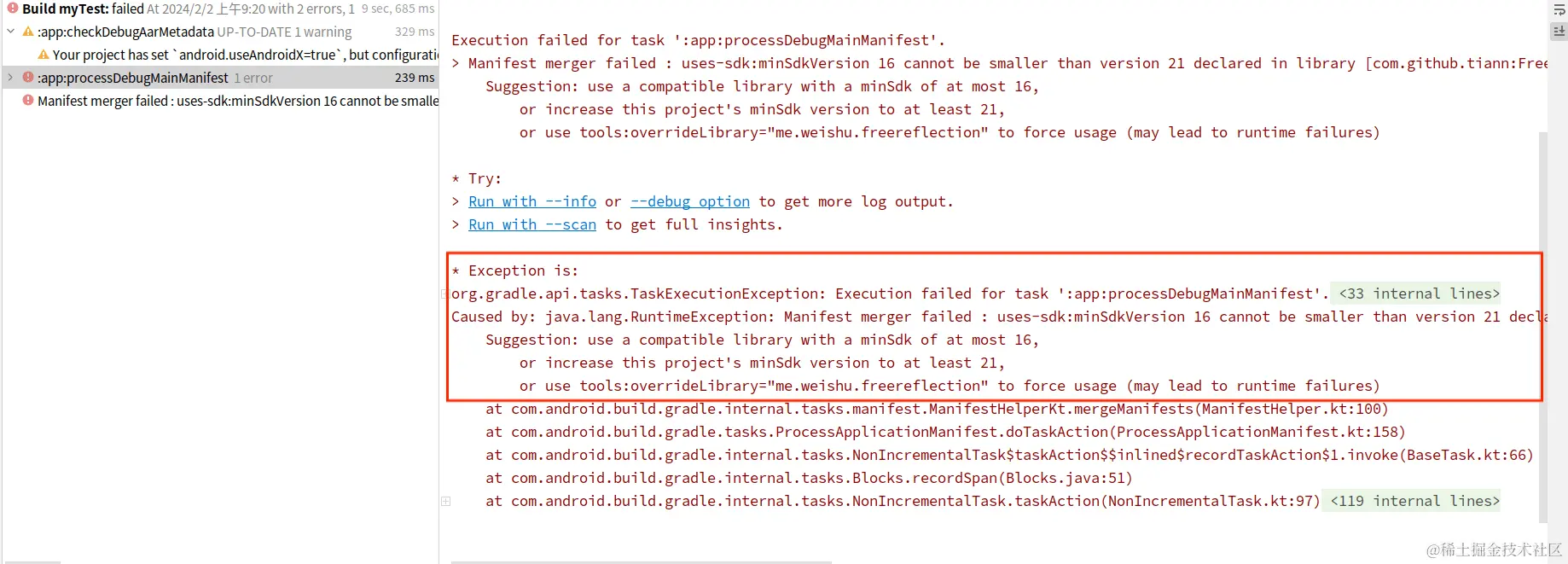
Task: Click the fold marker beside the NonIncrementalTask line
Action: coord(444,501)
